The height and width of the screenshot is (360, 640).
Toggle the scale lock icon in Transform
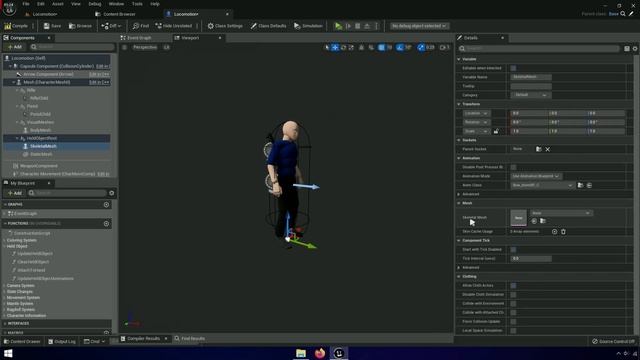pyautogui.click(x=496, y=131)
